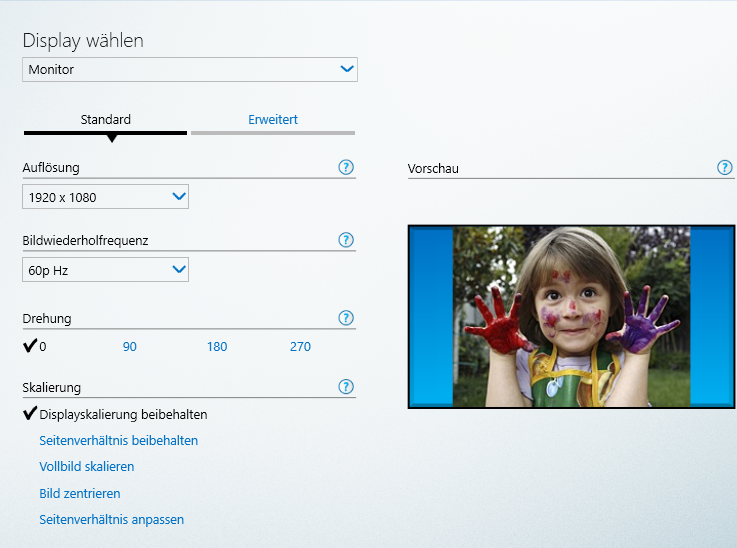Click the preview image of the child

click(571, 316)
